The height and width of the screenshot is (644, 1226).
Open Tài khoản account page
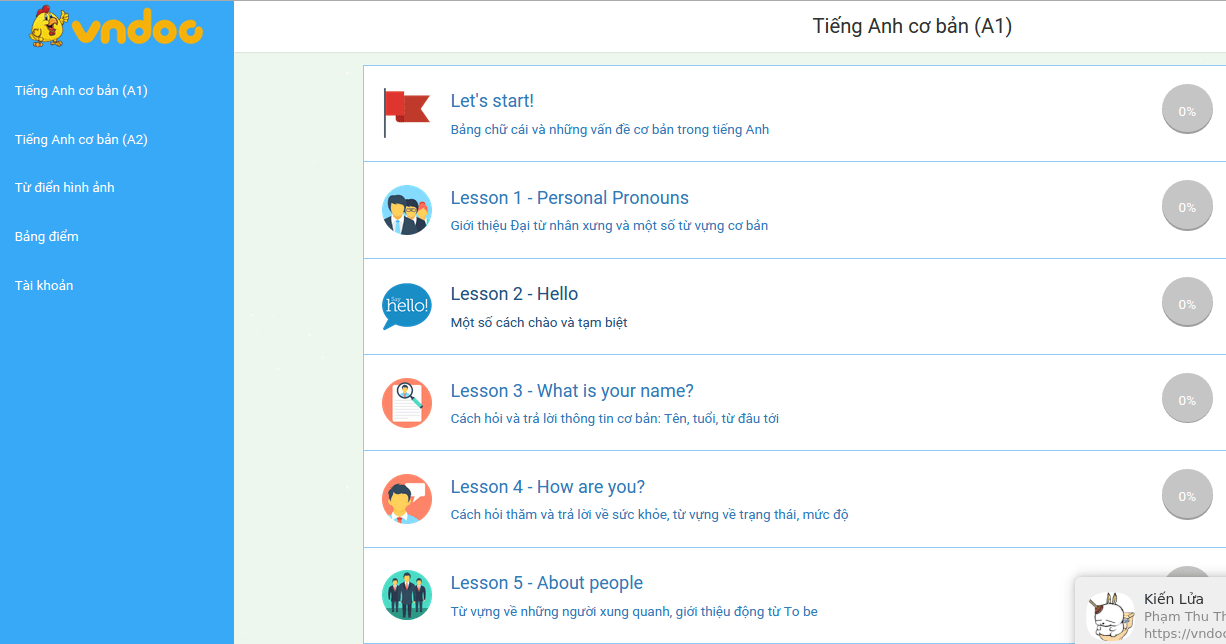coord(44,286)
